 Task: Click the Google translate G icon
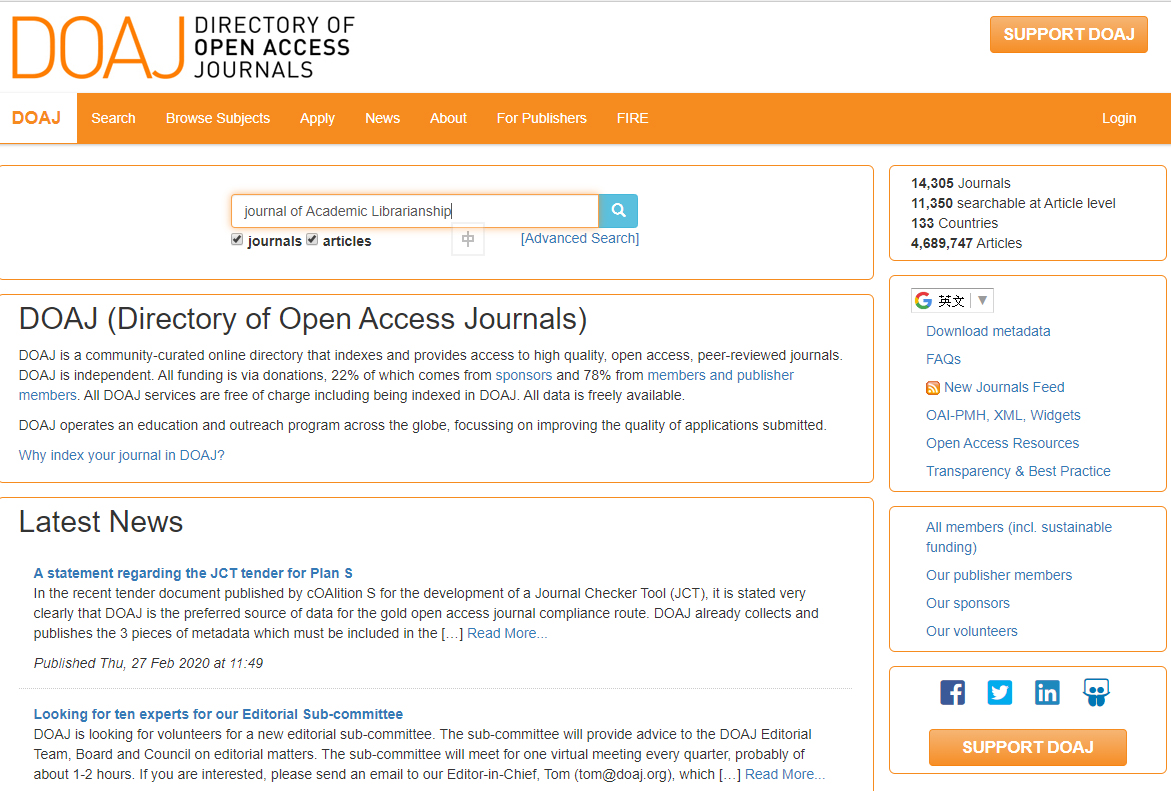[924, 300]
